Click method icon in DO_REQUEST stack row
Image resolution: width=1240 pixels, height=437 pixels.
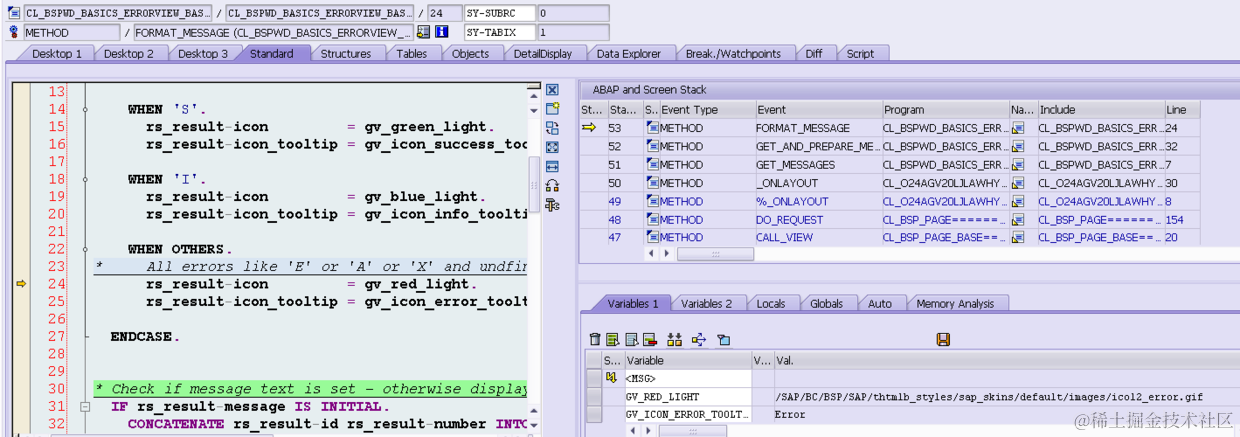pyautogui.click(x=652, y=219)
